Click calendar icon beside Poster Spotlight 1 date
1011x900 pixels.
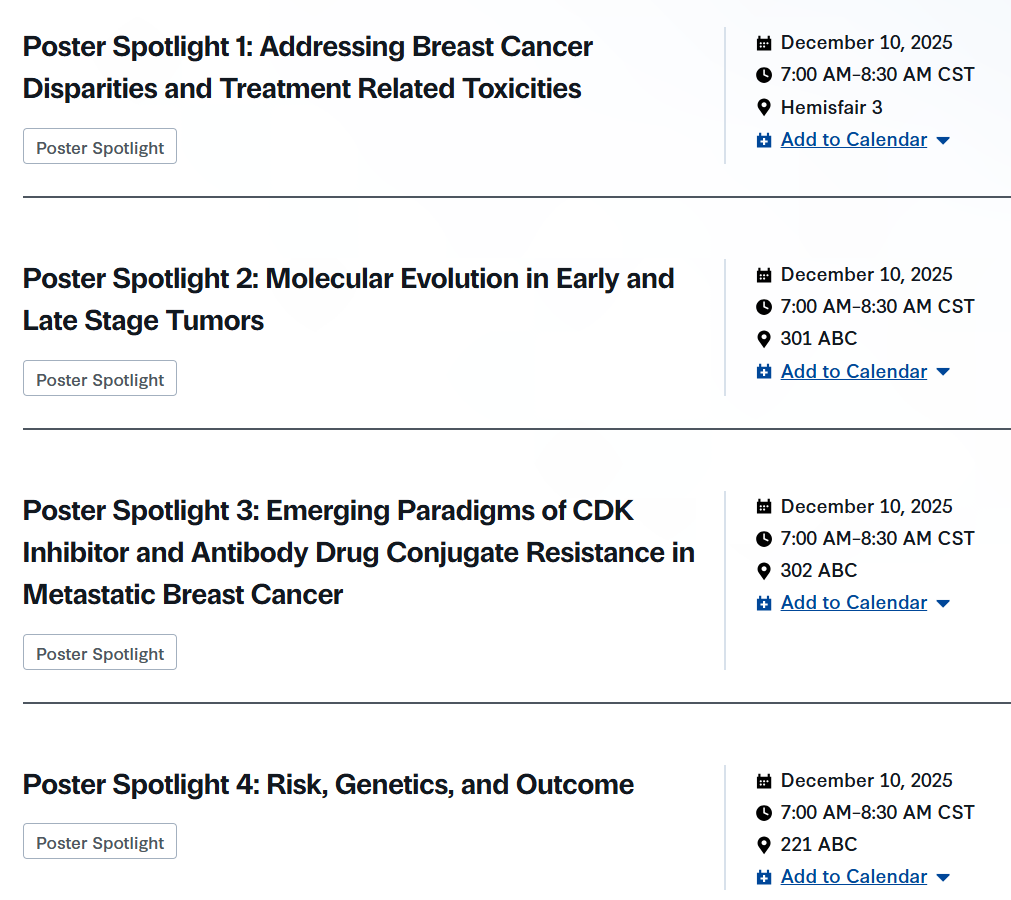764,43
